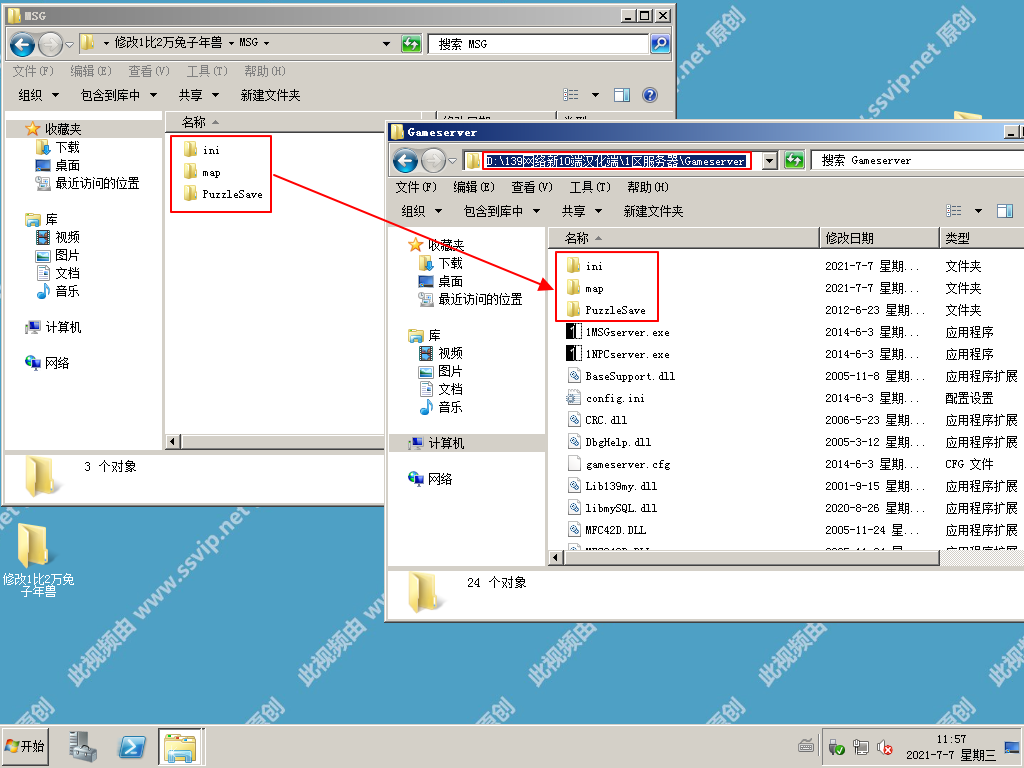Select 计算机 in Gameserver navigation pane
The width and height of the screenshot is (1024, 768).
click(x=446, y=443)
